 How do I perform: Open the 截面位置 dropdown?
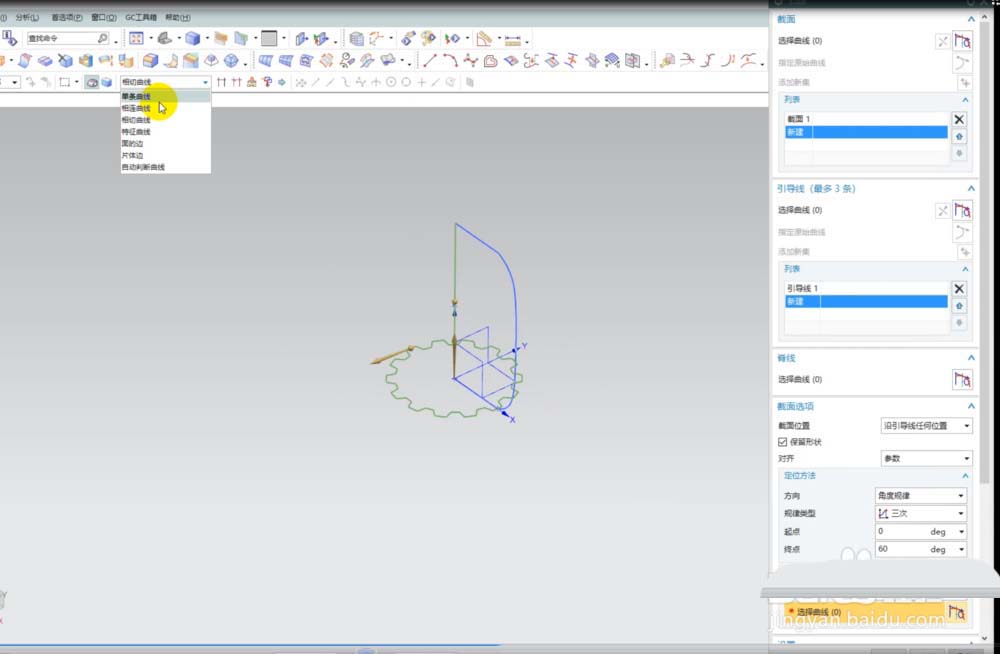pyautogui.click(x=925, y=426)
